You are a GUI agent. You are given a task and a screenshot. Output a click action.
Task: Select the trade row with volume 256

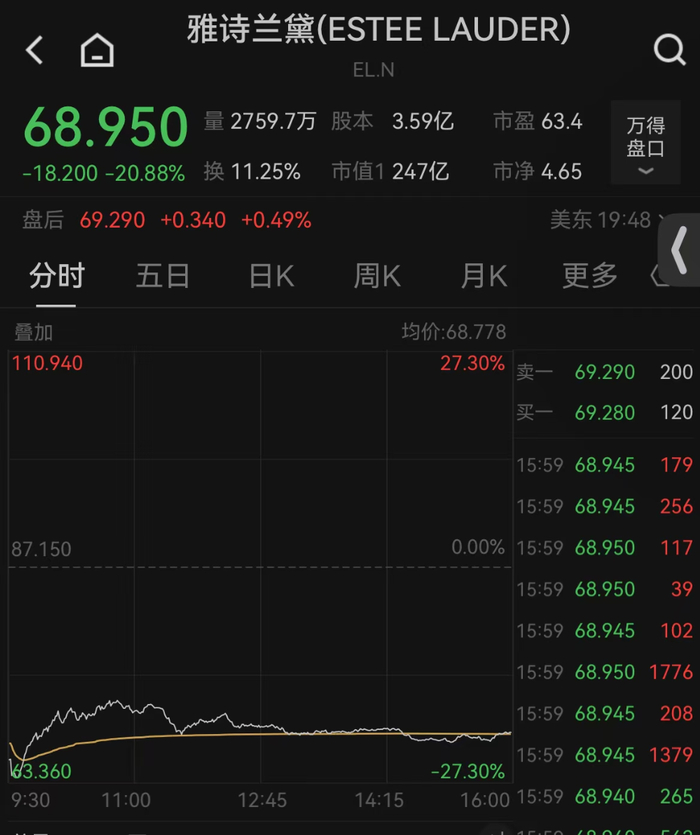pos(605,506)
